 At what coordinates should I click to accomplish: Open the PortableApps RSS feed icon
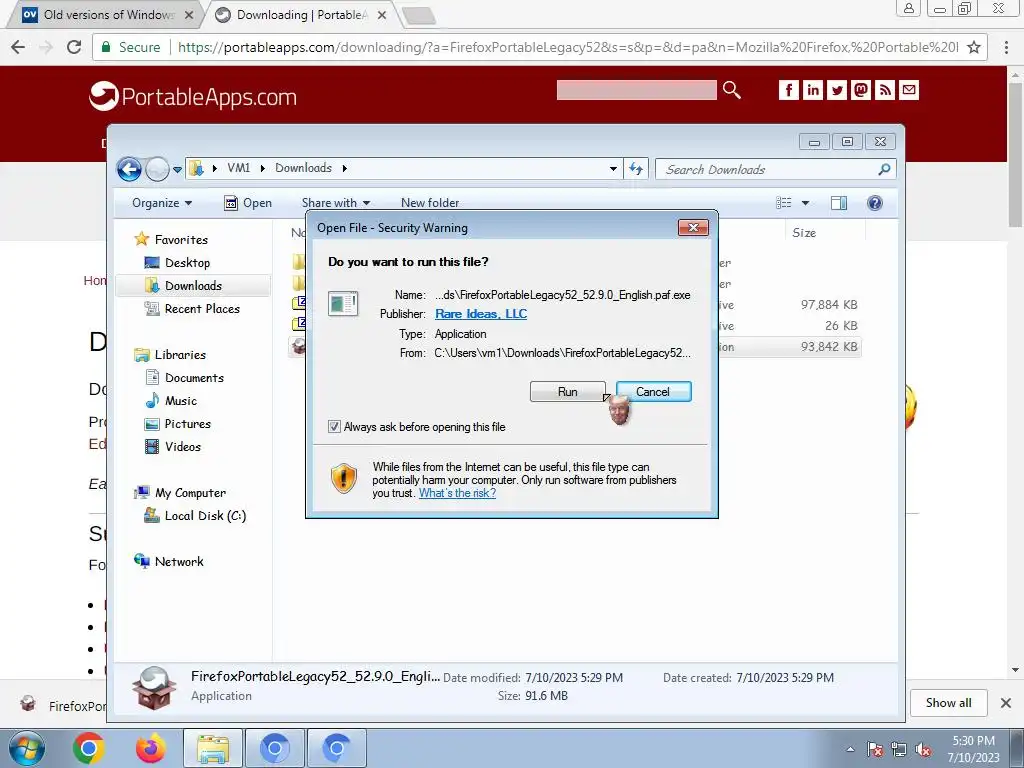[885, 89]
